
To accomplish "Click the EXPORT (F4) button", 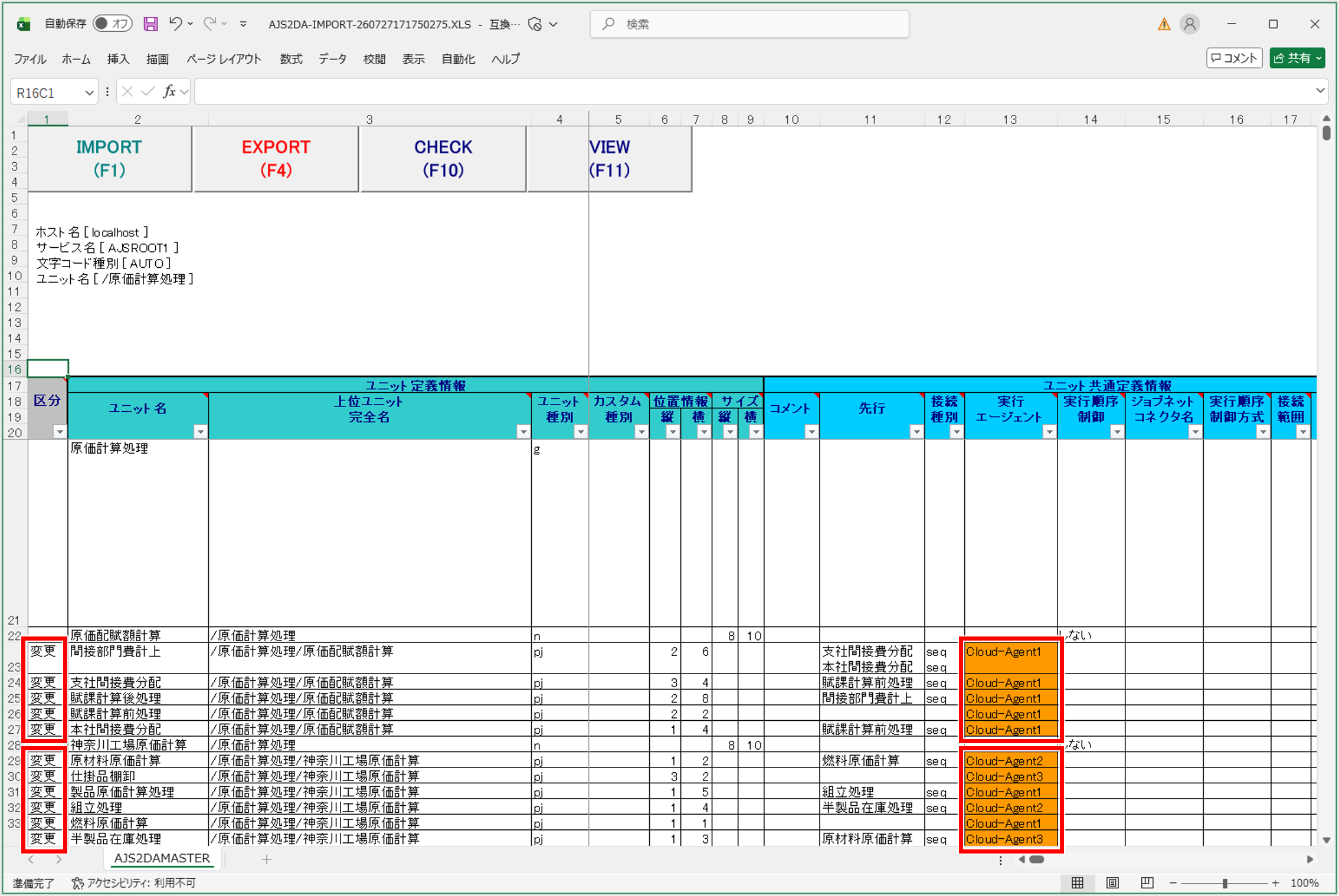I will (276, 158).
